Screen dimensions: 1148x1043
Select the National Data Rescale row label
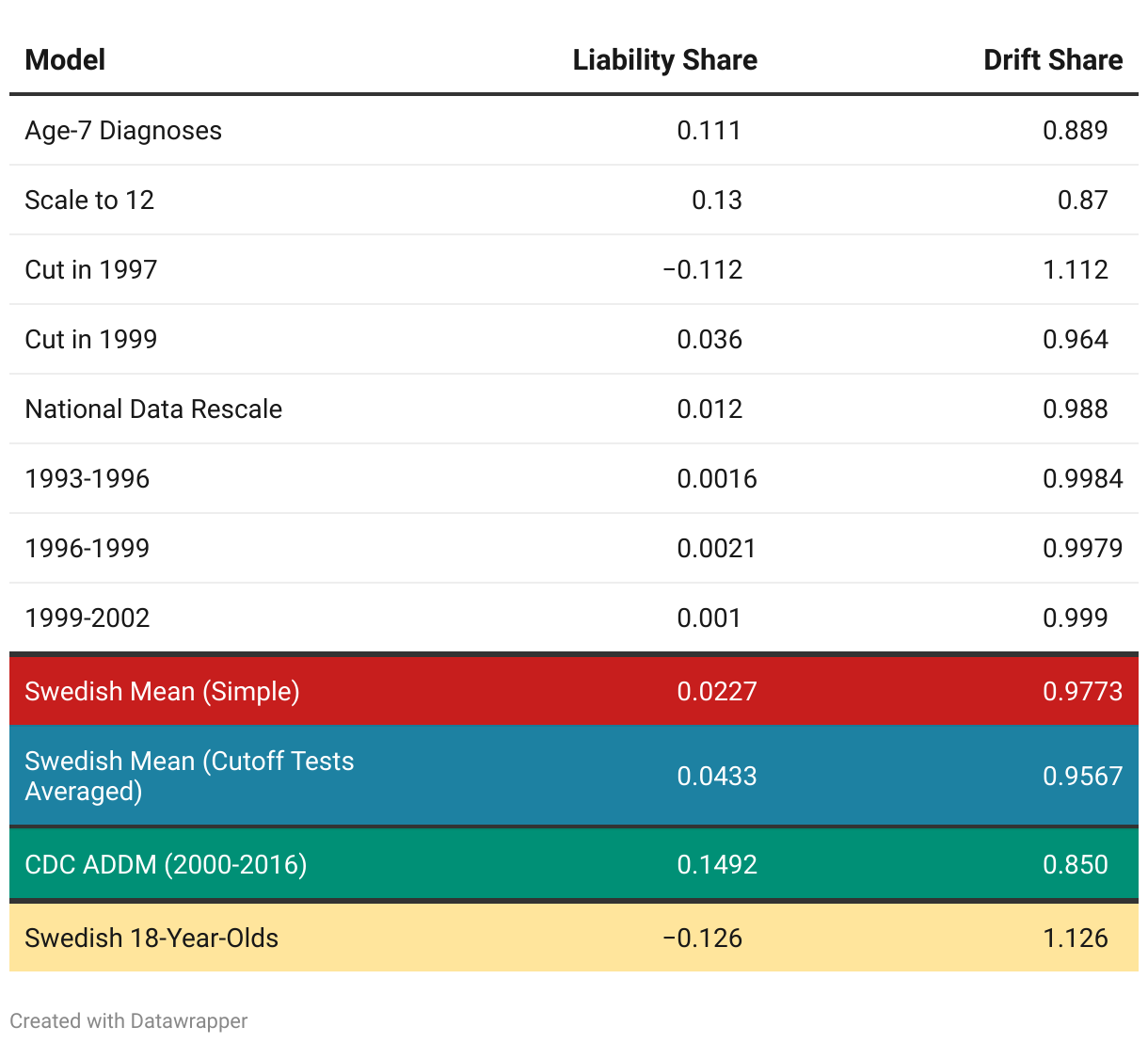(153, 409)
